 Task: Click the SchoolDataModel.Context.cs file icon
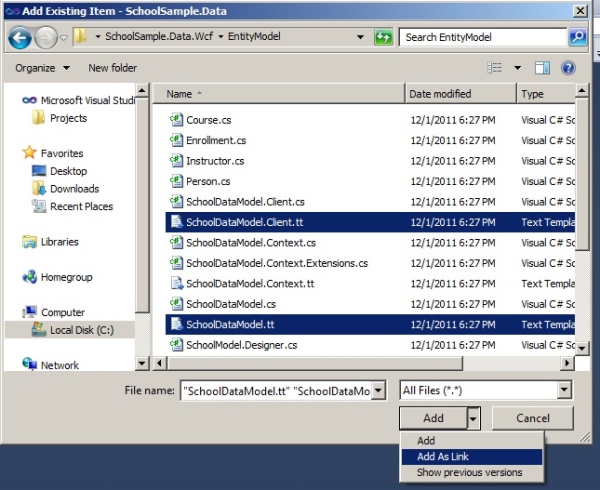(x=176, y=243)
